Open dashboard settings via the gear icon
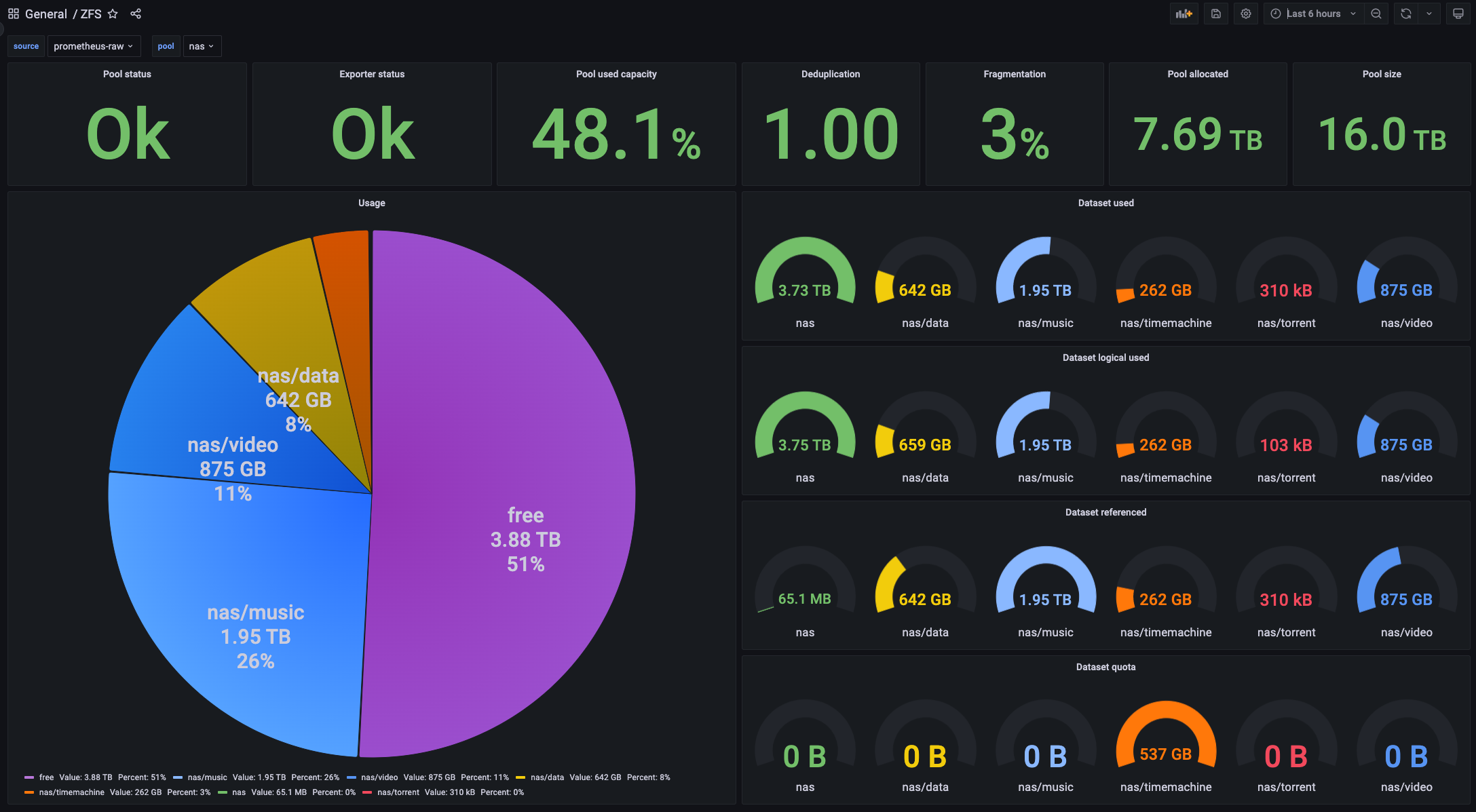Screen dimensions: 1476x812 [1246, 14]
